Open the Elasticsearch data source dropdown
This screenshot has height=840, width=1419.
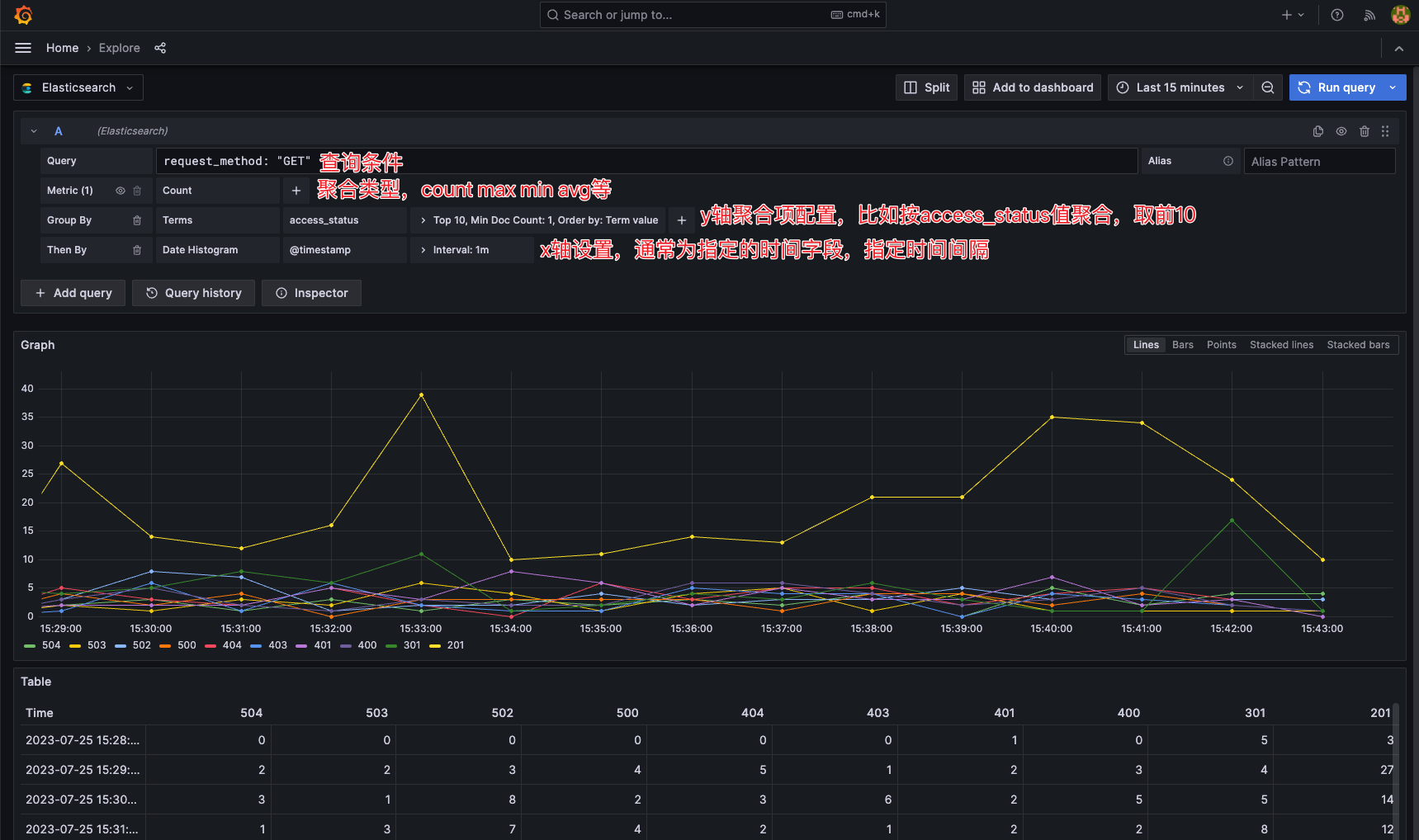coord(78,87)
